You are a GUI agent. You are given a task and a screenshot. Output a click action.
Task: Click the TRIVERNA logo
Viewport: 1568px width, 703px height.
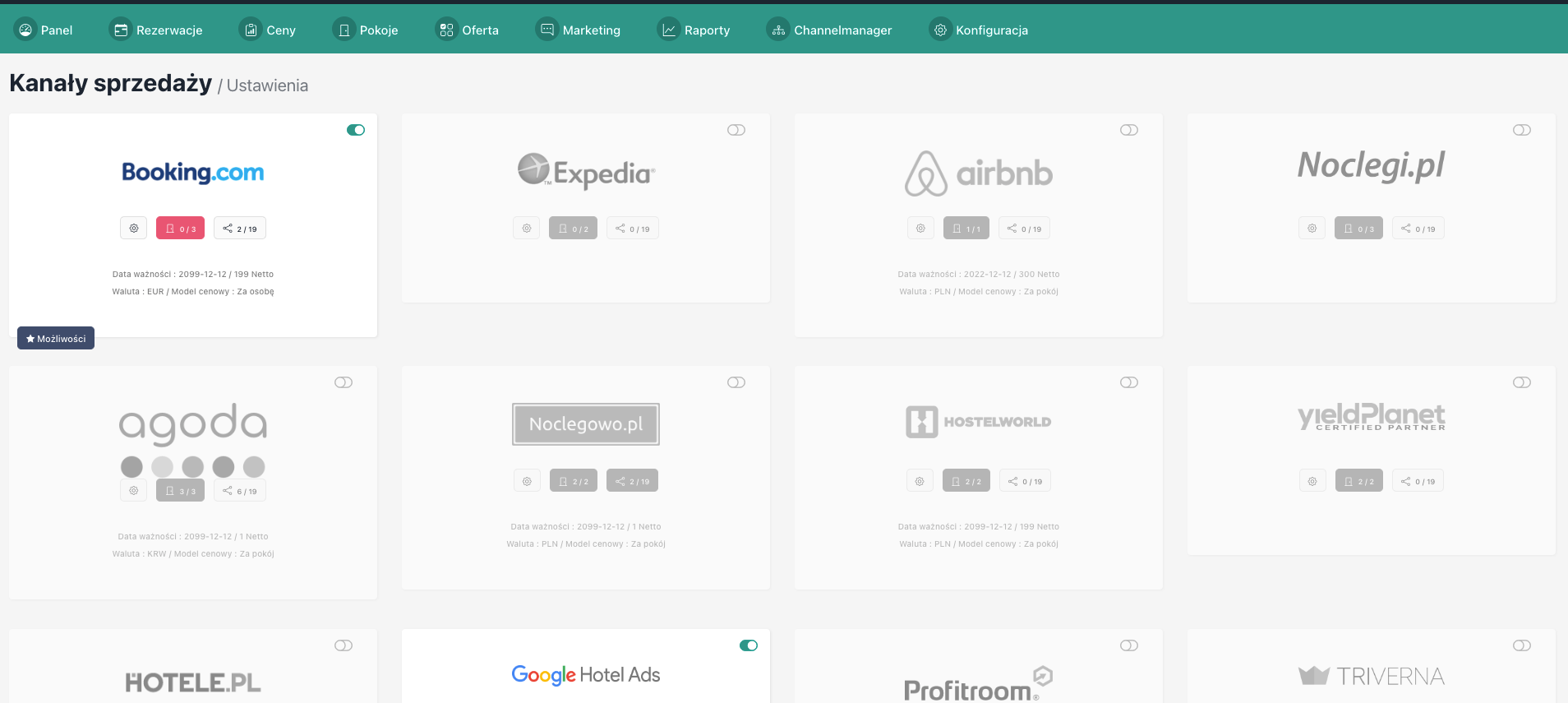(1372, 676)
